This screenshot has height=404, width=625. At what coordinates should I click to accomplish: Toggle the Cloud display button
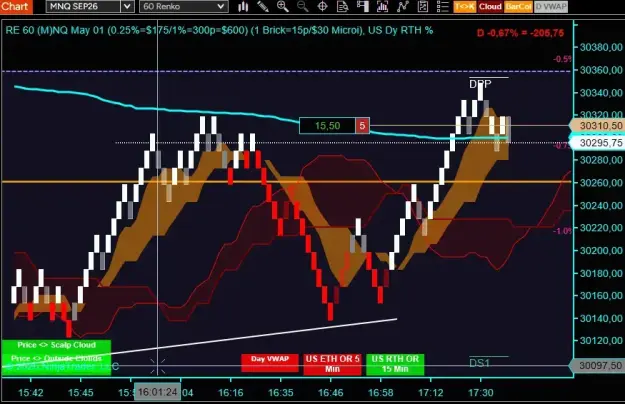click(490, 6)
